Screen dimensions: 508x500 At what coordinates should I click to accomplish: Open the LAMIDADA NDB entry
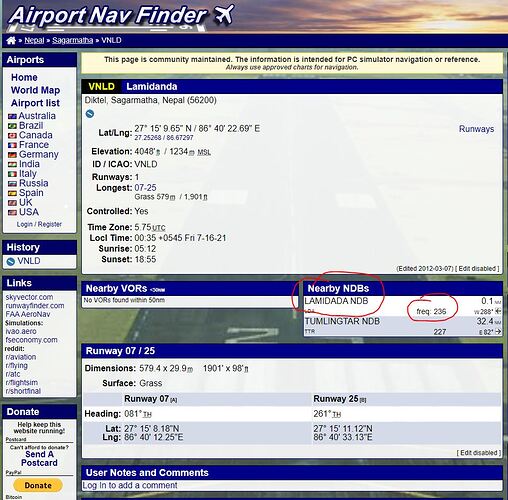[x=336, y=301]
